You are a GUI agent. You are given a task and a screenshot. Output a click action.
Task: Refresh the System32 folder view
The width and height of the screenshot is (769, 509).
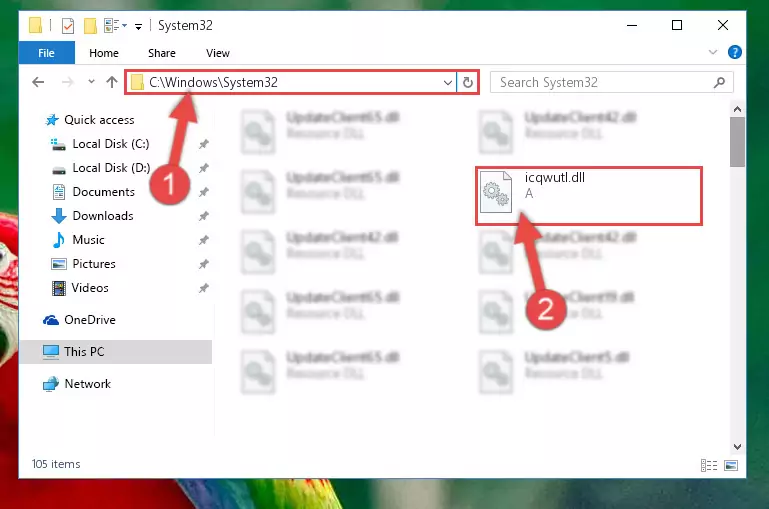click(468, 82)
